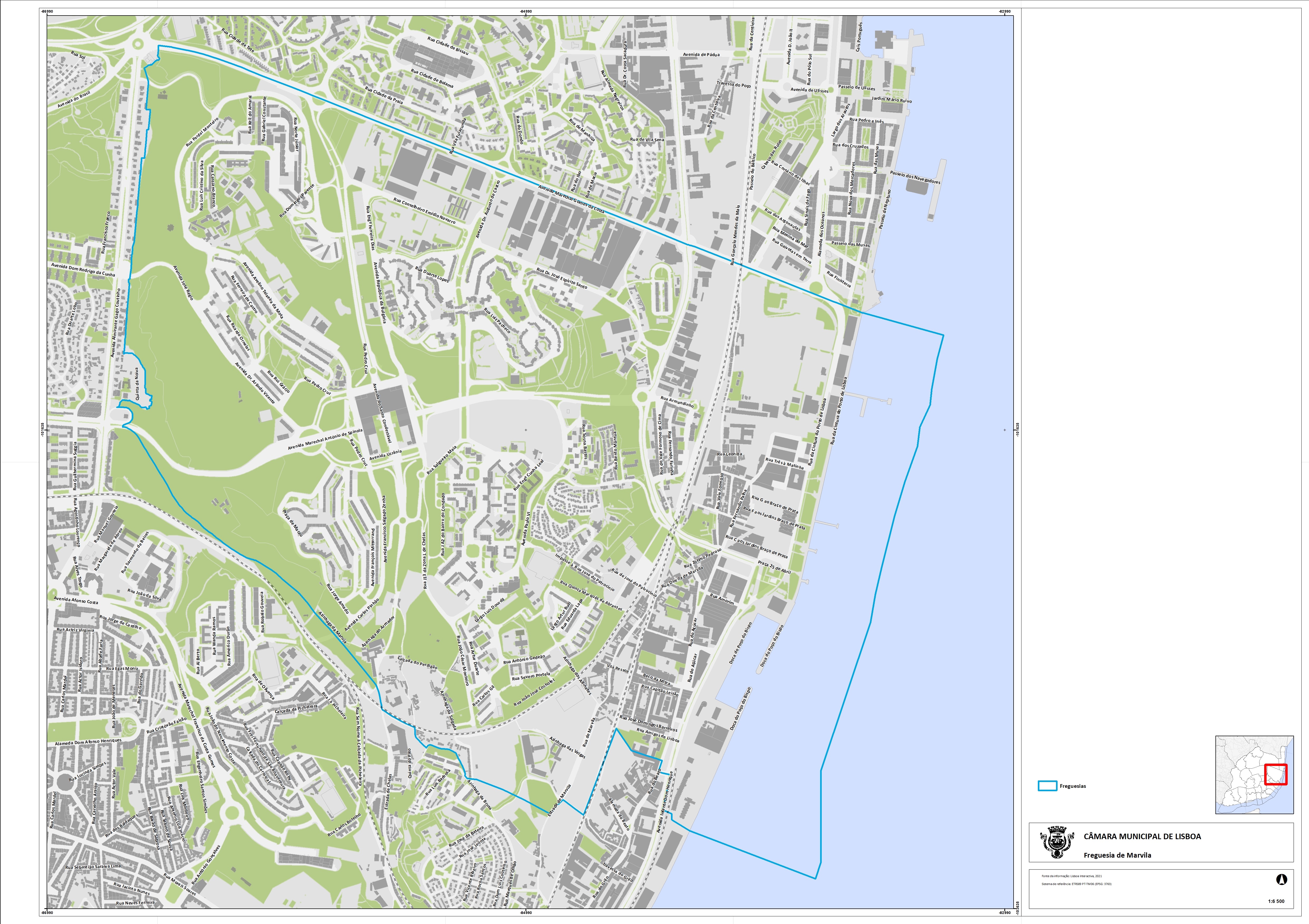Click the red extent rectangle in inset map
1309x924 pixels.
click(x=1276, y=774)
